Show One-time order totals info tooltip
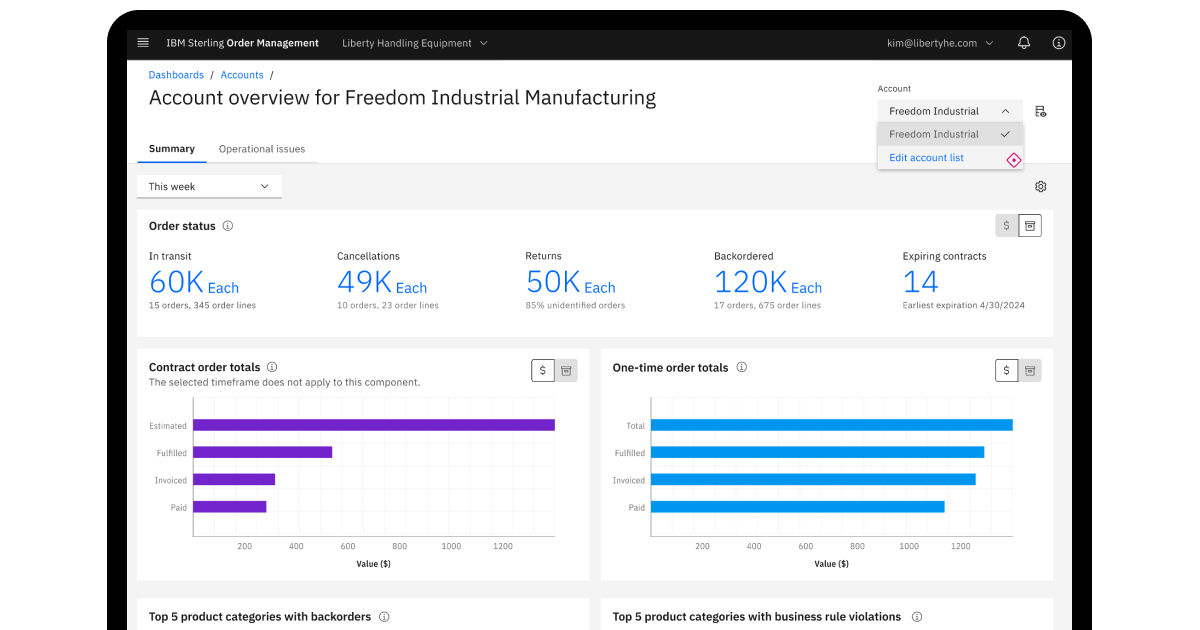 pyautogui.click(x=742, y=367)
